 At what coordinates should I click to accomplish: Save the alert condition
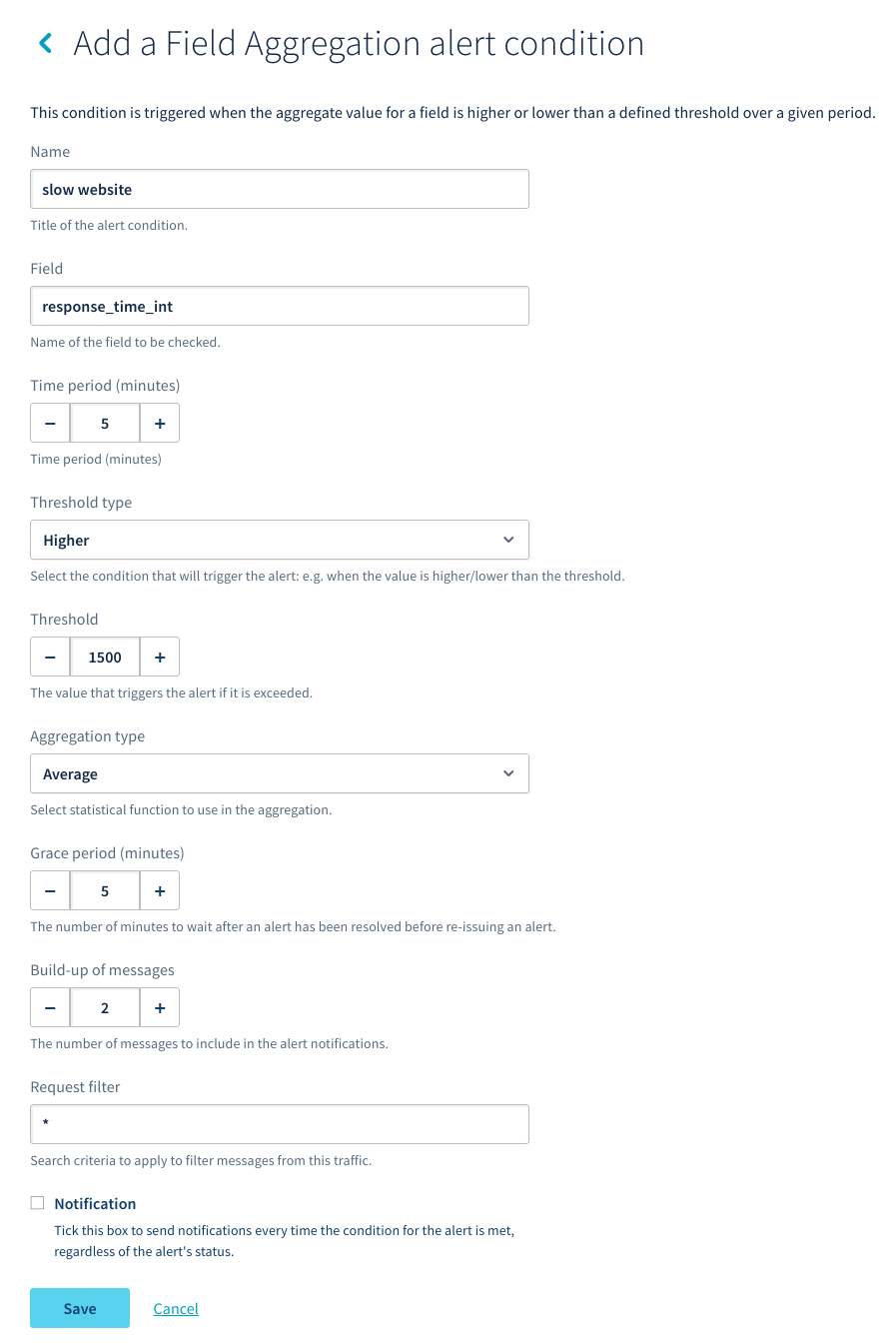[x=80, y=1308]
